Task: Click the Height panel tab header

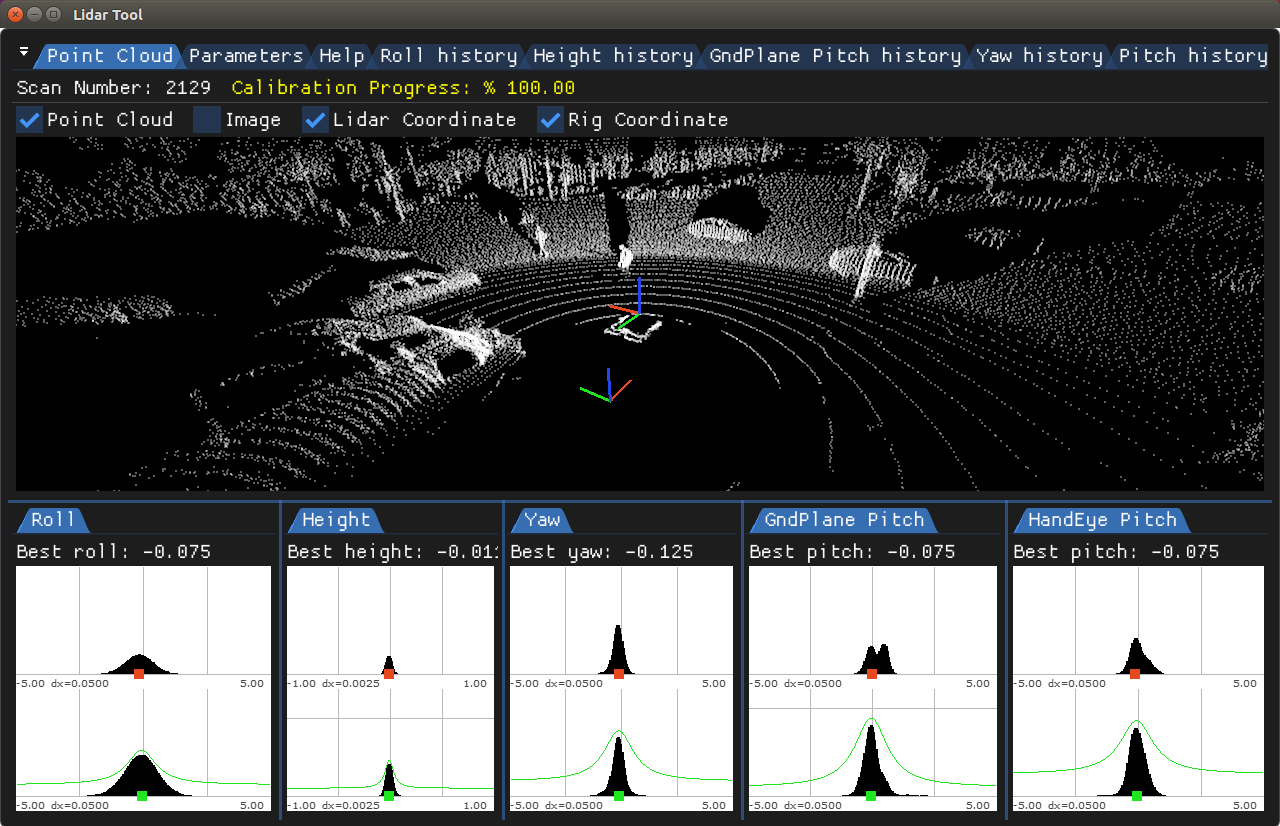Action: 336,520
